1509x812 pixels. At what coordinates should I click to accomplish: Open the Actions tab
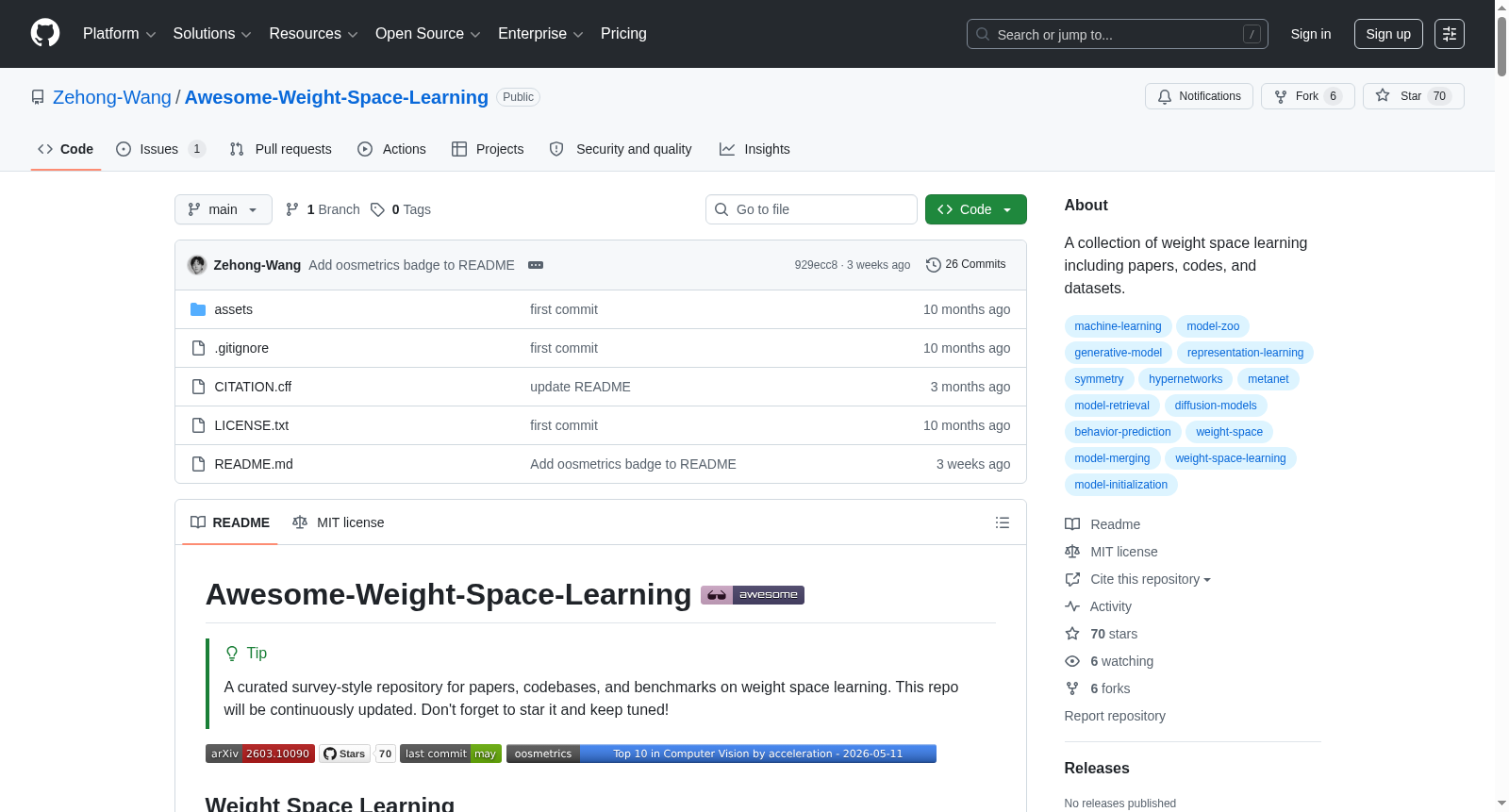[x=391, y=149]
